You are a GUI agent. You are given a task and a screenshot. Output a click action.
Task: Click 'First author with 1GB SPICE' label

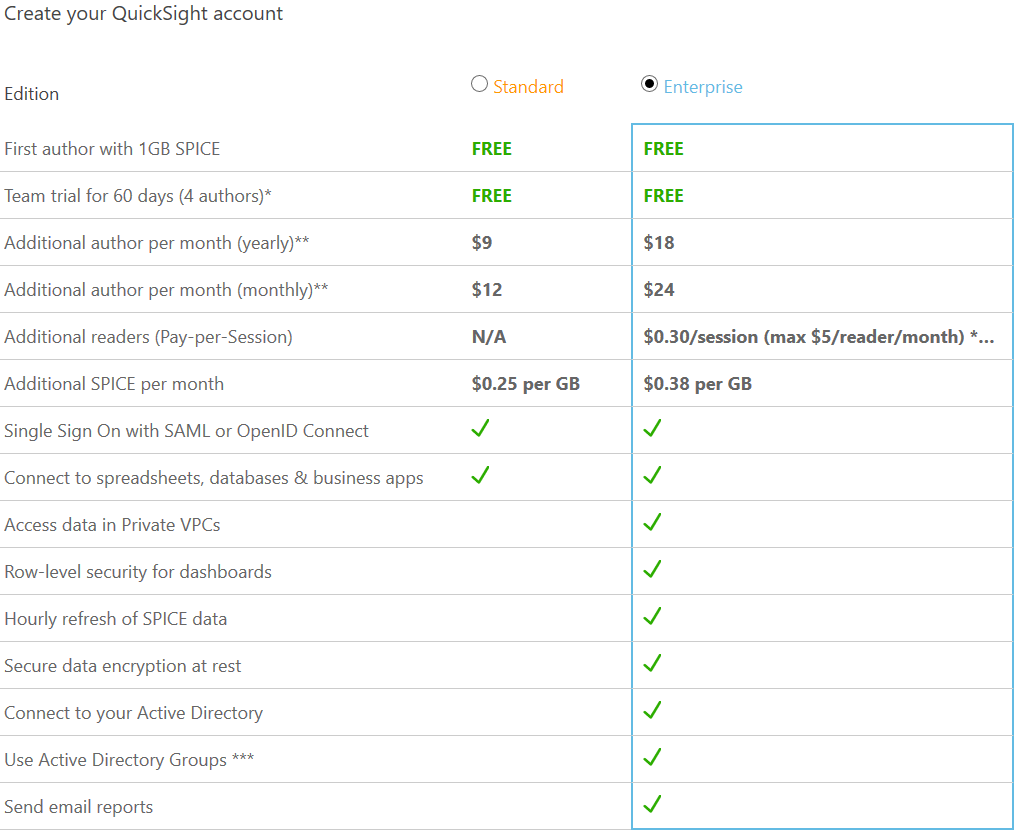[112, 148]
